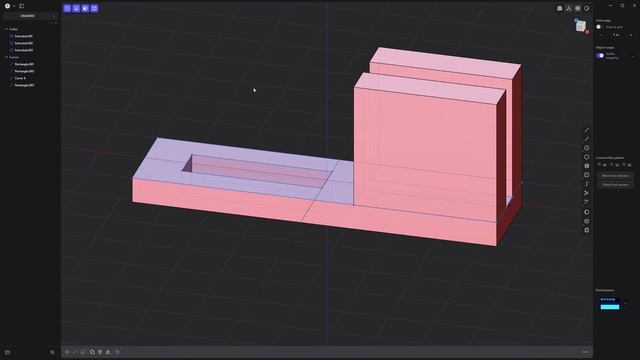Click the third dimmed icon in bottom toolbar
The height and width of the screenshot is (360, 640).
click(x=83, y=352)
